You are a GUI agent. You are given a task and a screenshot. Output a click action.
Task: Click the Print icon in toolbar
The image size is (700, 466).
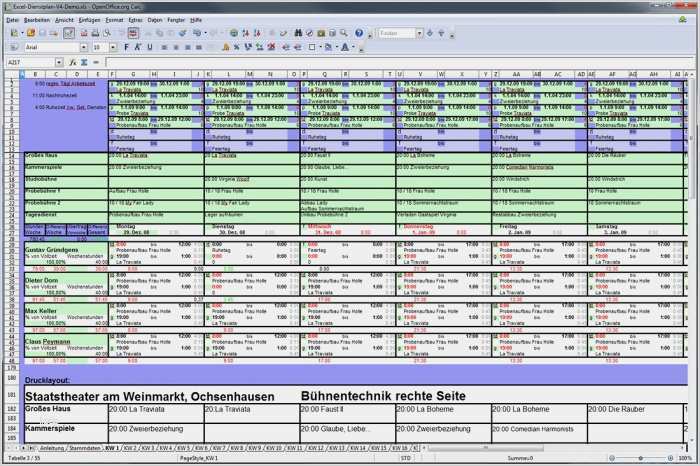pyautogui.click(x=95, y=33)
